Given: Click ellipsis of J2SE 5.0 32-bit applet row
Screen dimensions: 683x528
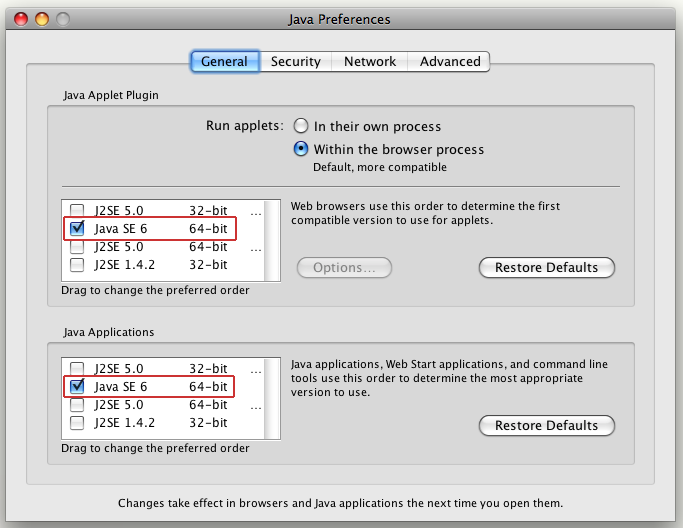Looking at the screenshot, I should (256, 213).
